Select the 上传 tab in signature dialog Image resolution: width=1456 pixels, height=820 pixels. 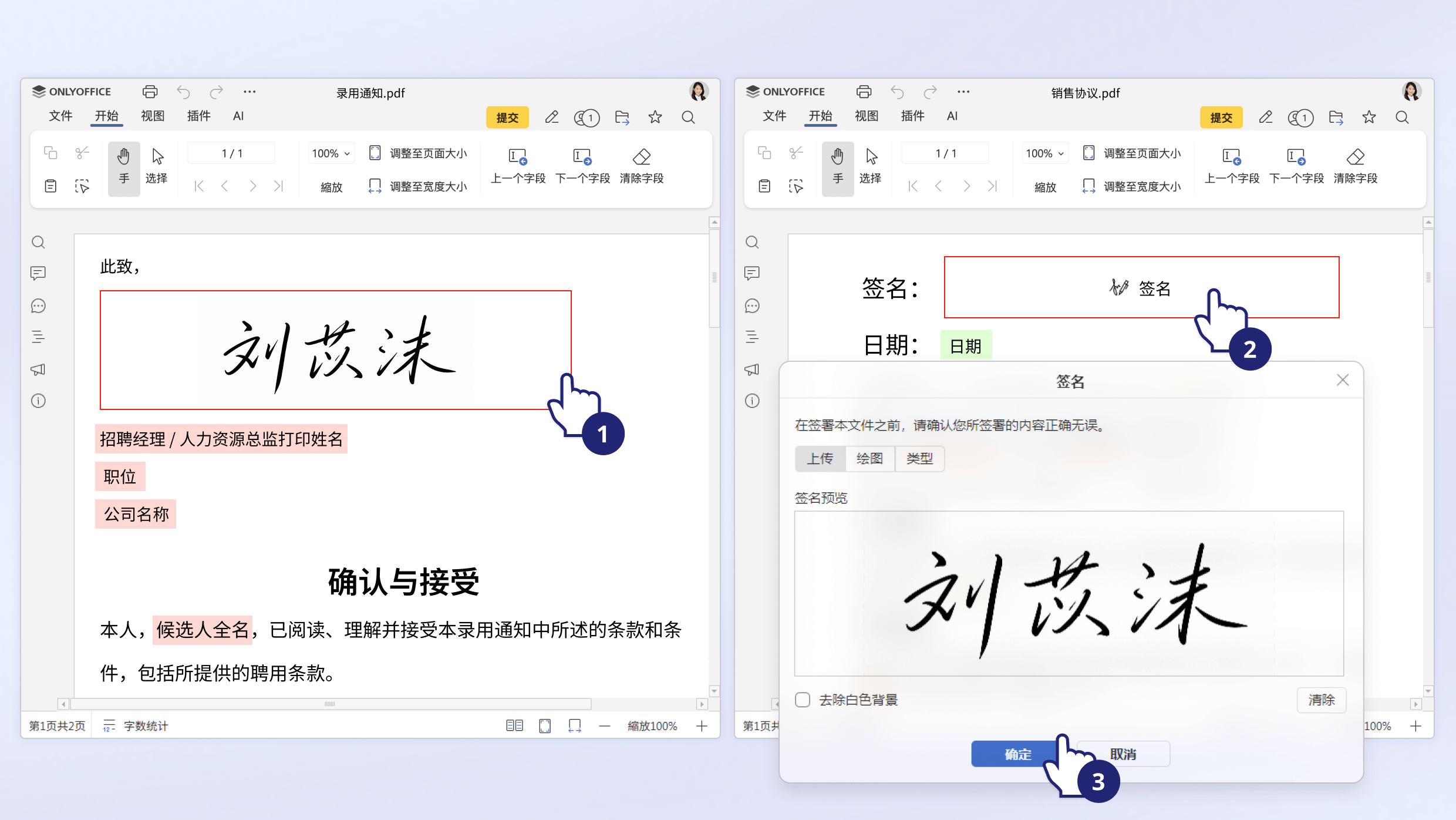(820, 459)
